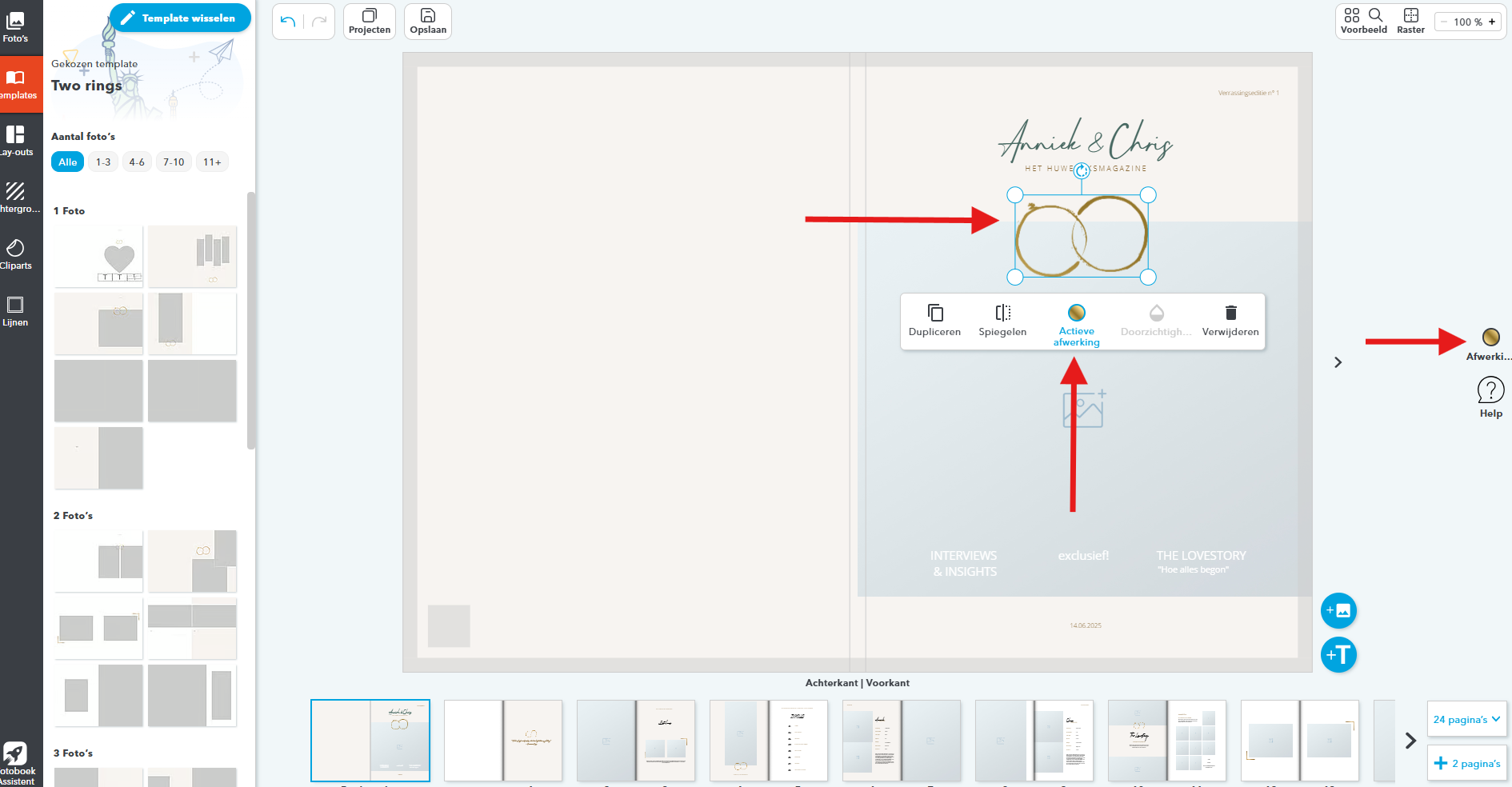This screenshot has width=1512, height=787.
Task: Open Doorzichtigheid transparency option
Action: (1156, 320)
